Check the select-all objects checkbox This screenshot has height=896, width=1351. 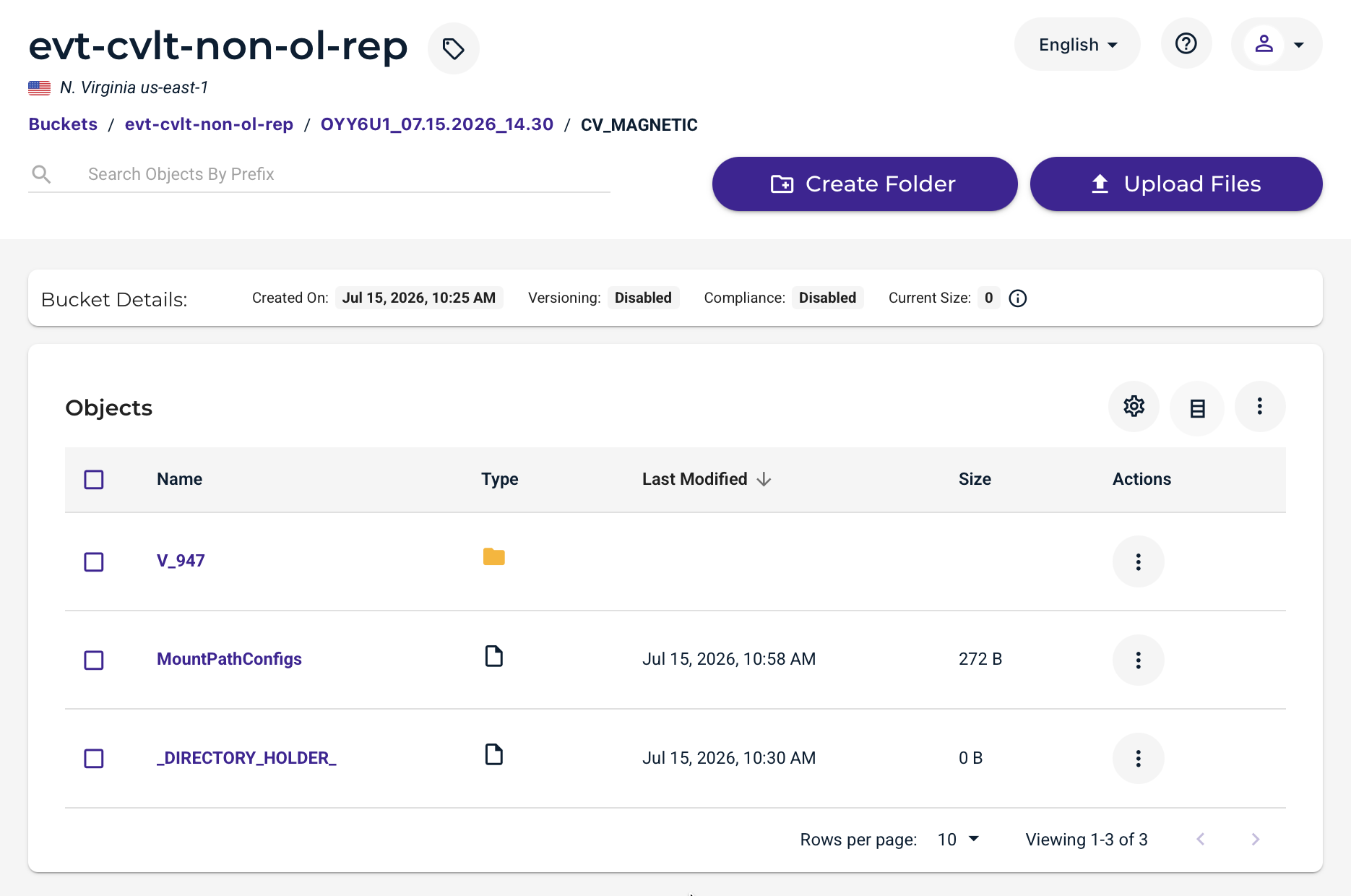tap(94, 480)
